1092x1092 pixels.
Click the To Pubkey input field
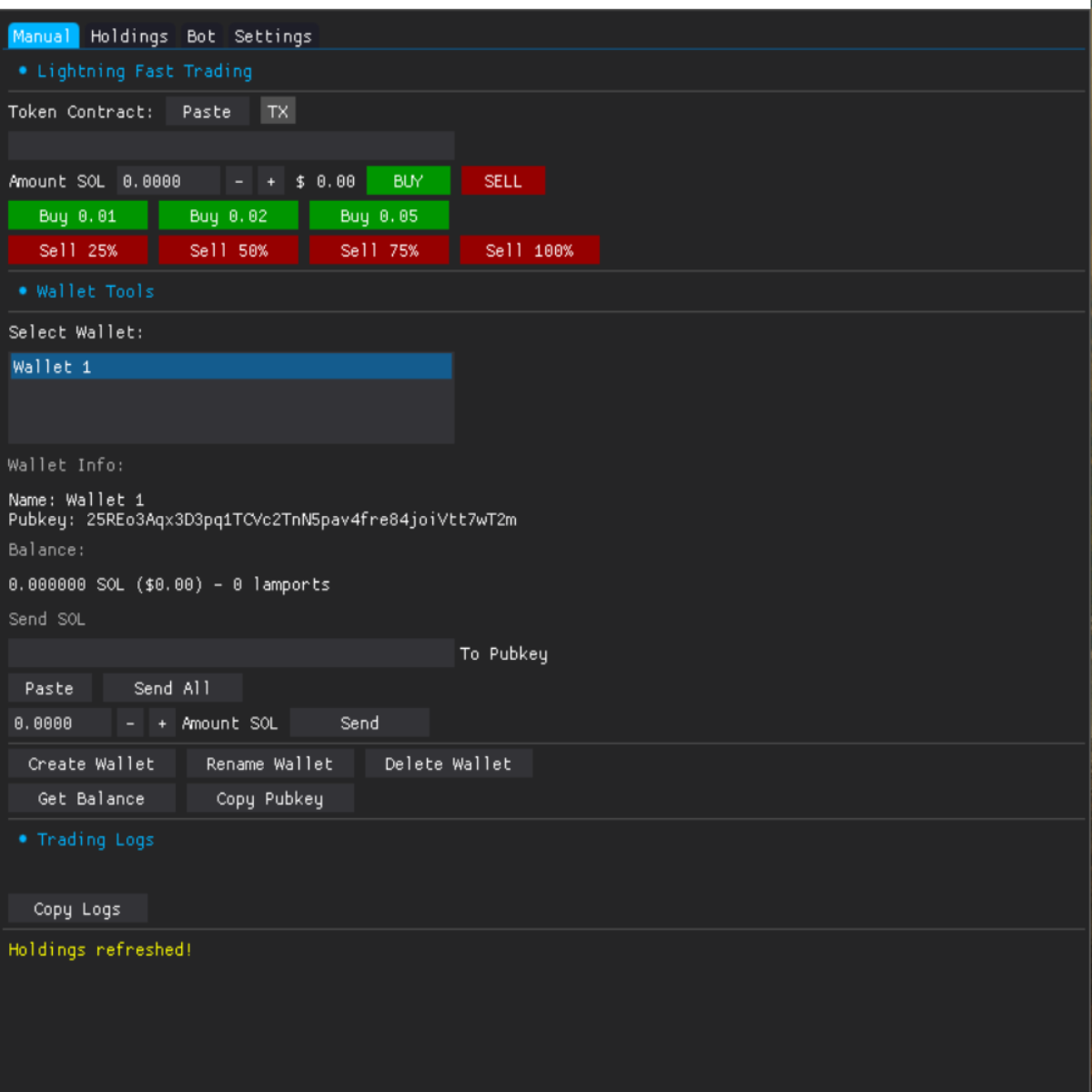tap(231, 653)
